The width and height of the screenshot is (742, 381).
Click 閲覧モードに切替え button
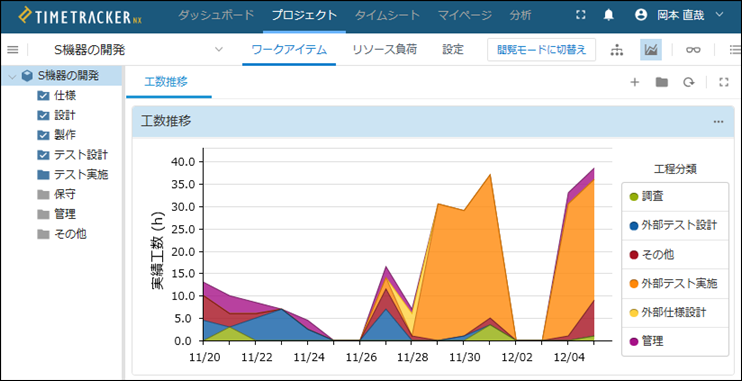(541, 49)
